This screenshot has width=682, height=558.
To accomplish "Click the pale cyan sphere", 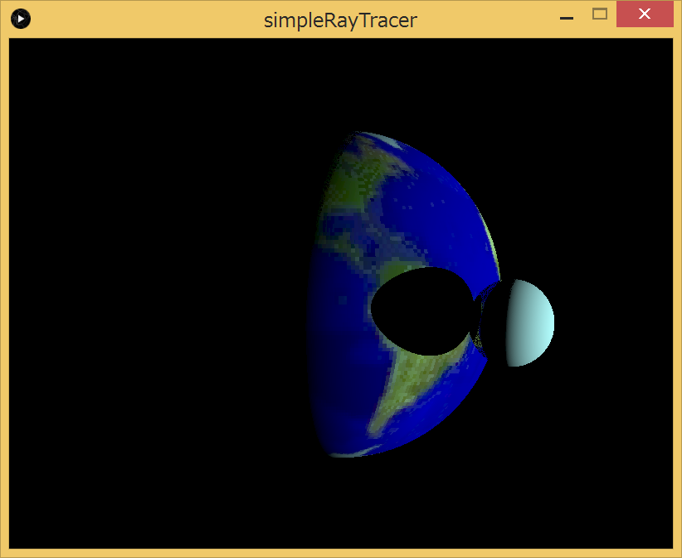I will [525, 322].
